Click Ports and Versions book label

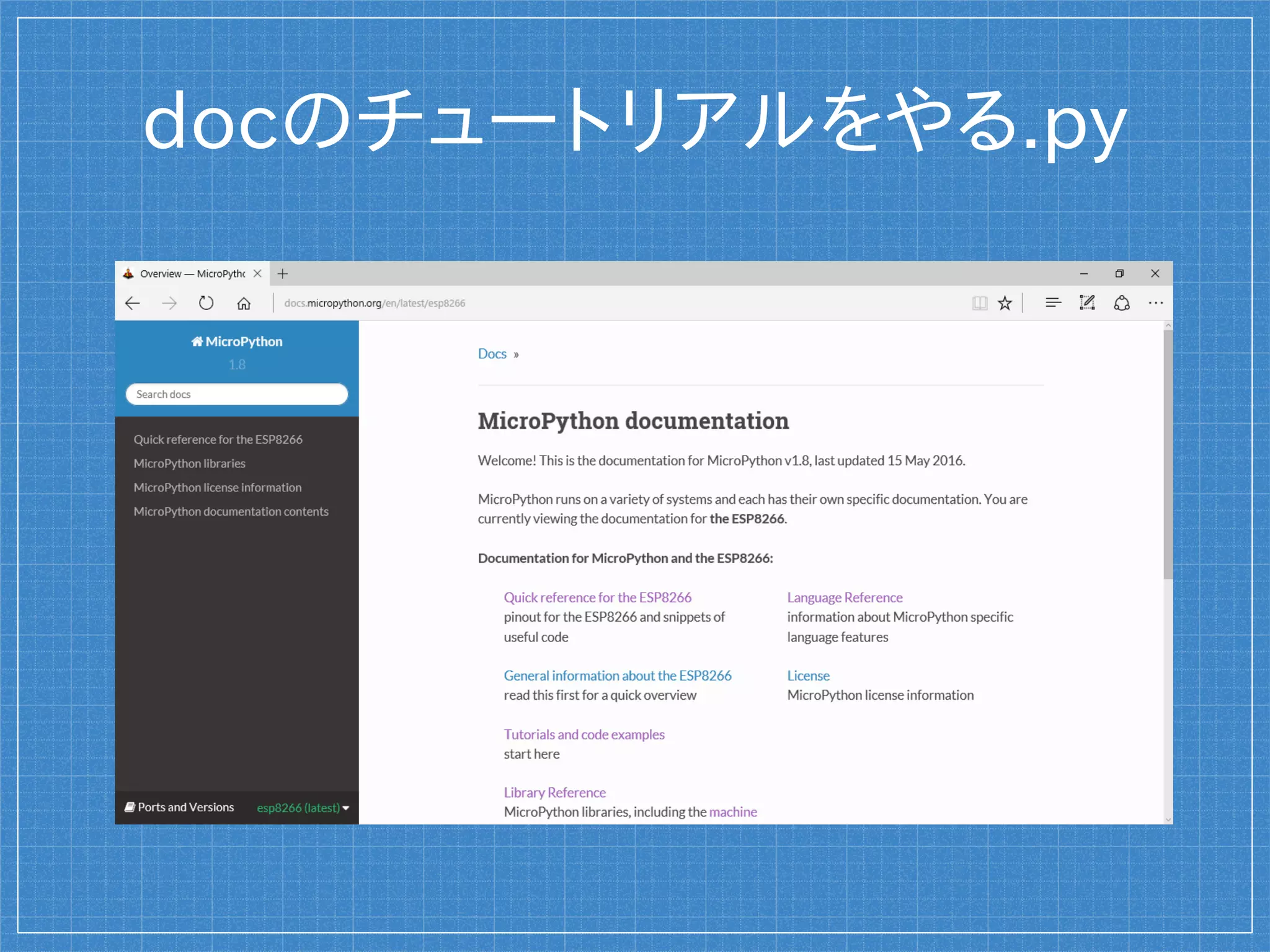pyautogui.click(x=179, y=807)
